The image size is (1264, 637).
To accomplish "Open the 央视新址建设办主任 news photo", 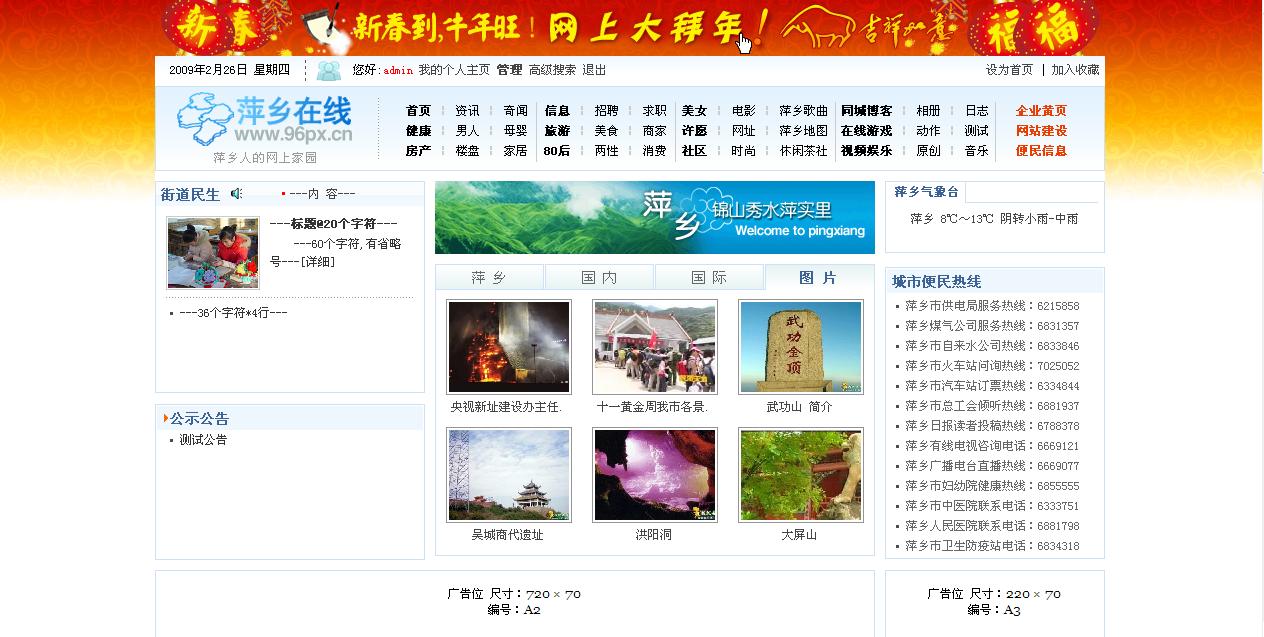I will (x=509, y=347).
